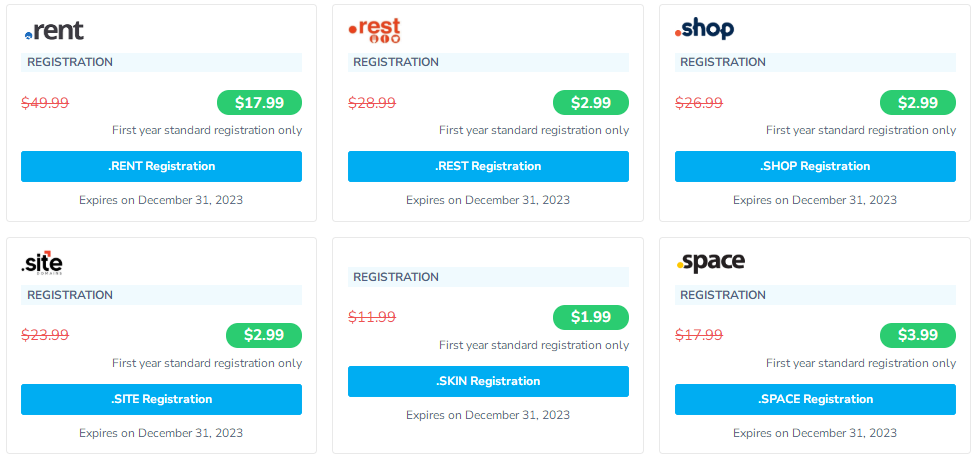Click the $1.99 price badge
Viewport: 974px width, 456px height.
click(591, 317)
